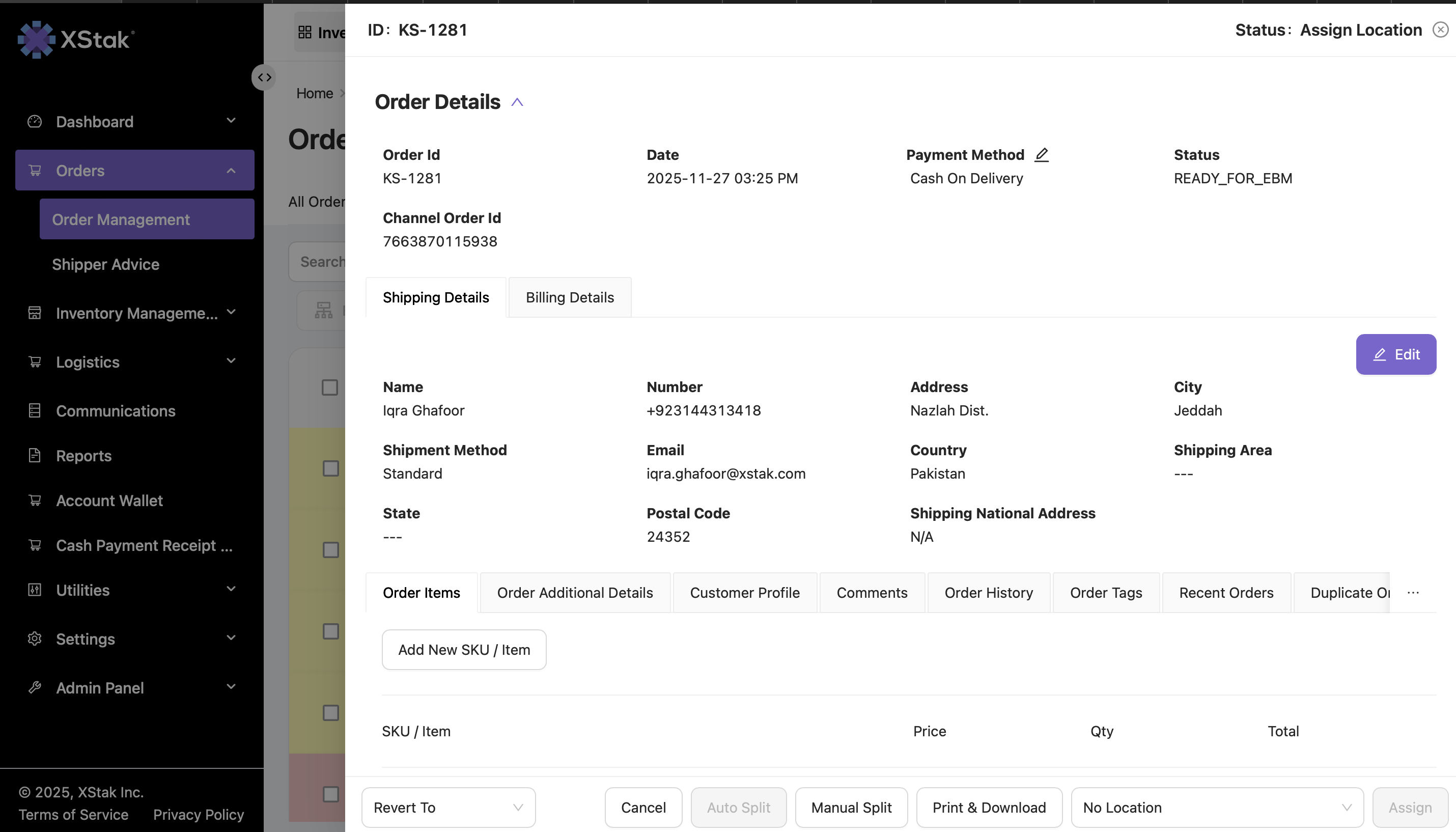This screenshot has height=832, width=1456.
Task: Open the Order History tab
Action: pyautogui.click(x=988, y=593)
